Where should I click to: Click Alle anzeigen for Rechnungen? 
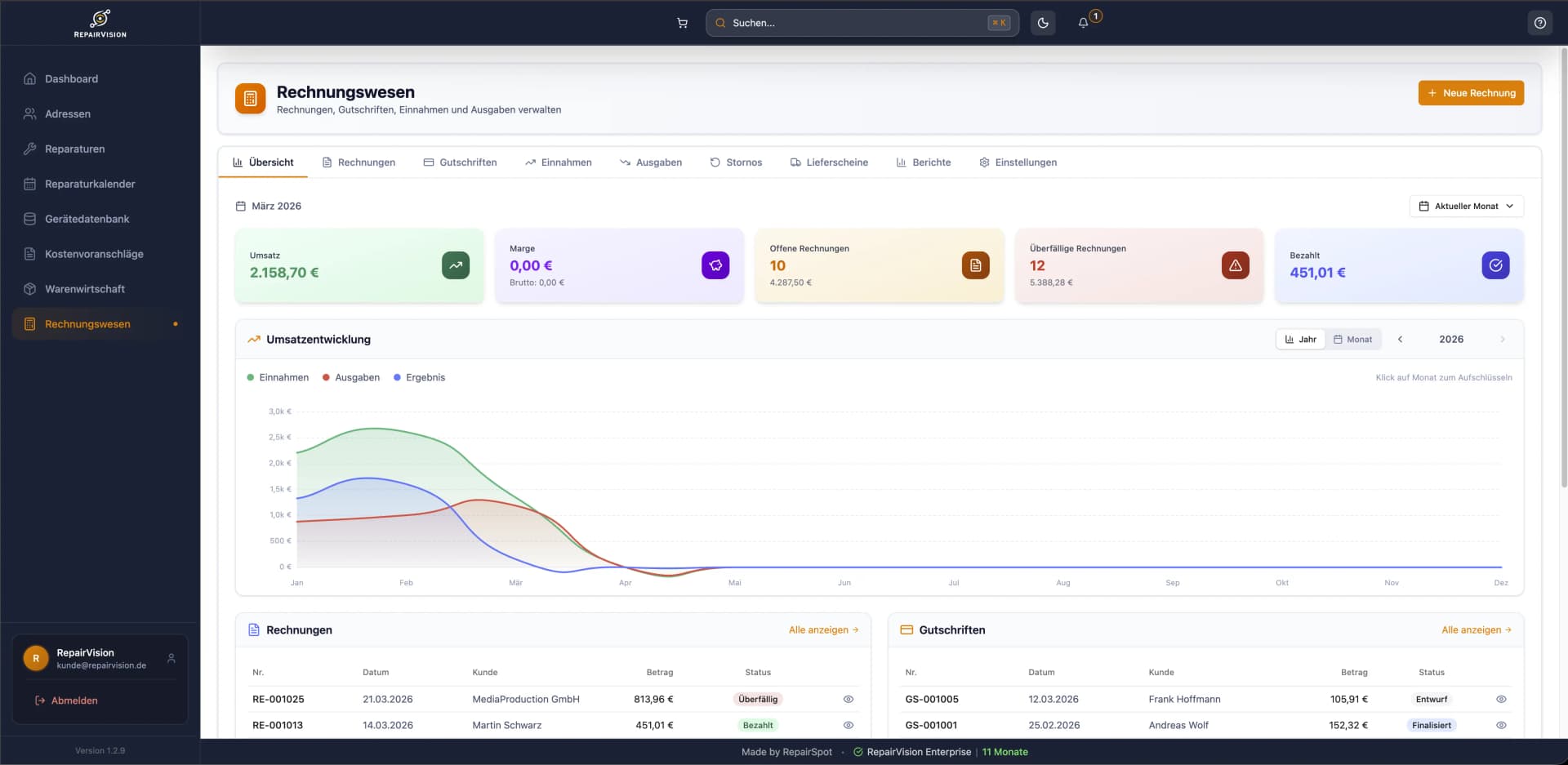[823, 630]
